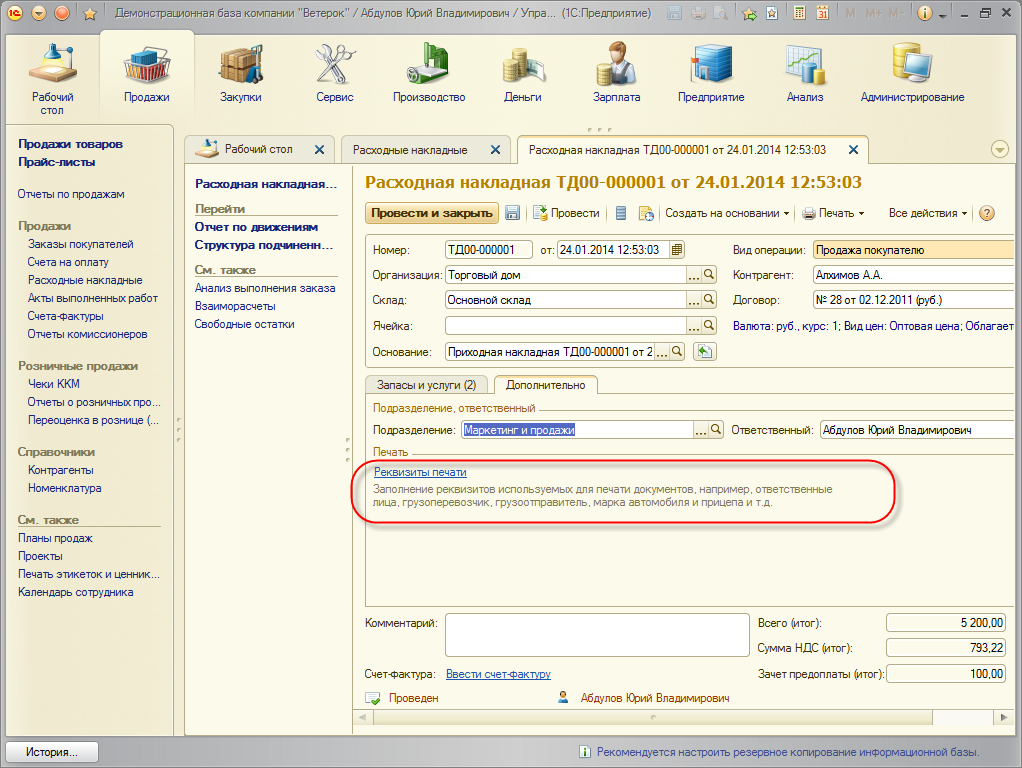The width and height of the screenshot is (1022, 768).
Task: Open the Все действия dropdown
Action: 927,213
